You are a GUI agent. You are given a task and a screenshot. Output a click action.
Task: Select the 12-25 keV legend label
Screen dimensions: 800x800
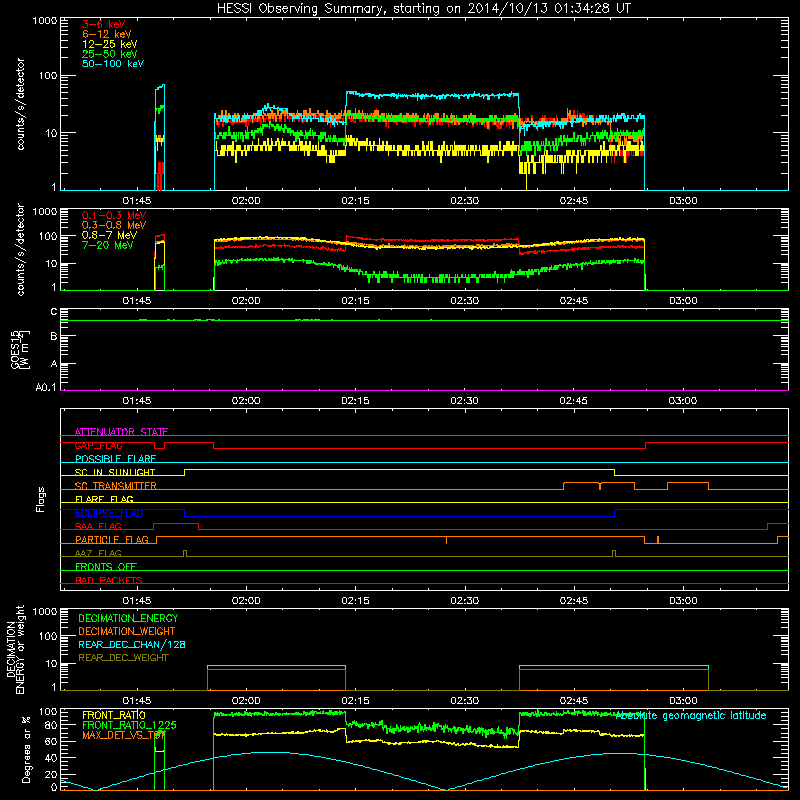110,44
